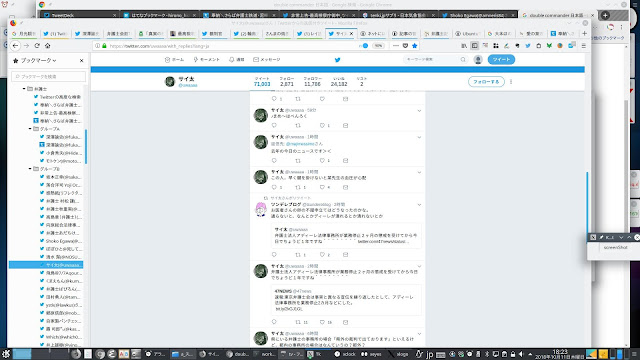Focus the ブックマークを検索 sidebar search field

49,76
